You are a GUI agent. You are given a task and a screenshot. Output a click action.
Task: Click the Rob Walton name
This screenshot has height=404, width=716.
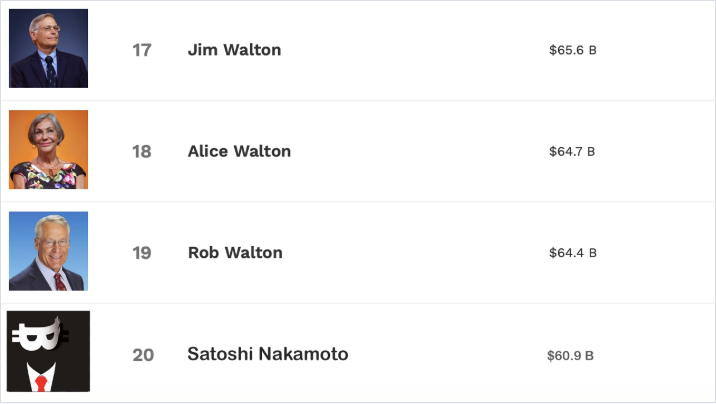click(235, 253)
